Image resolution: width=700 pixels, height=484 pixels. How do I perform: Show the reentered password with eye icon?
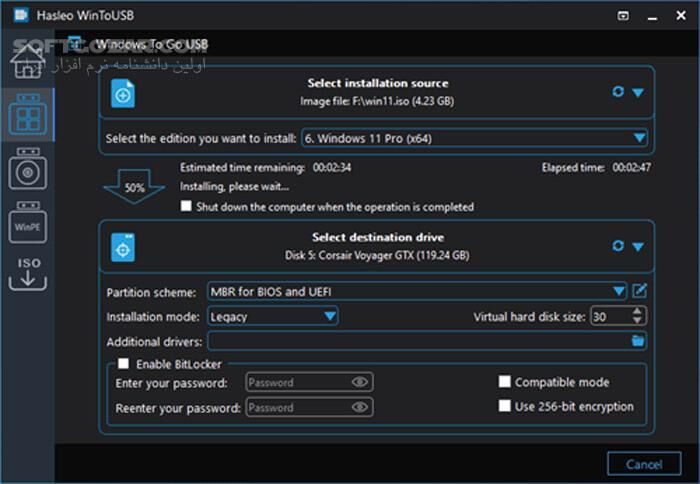pos(360,408)
